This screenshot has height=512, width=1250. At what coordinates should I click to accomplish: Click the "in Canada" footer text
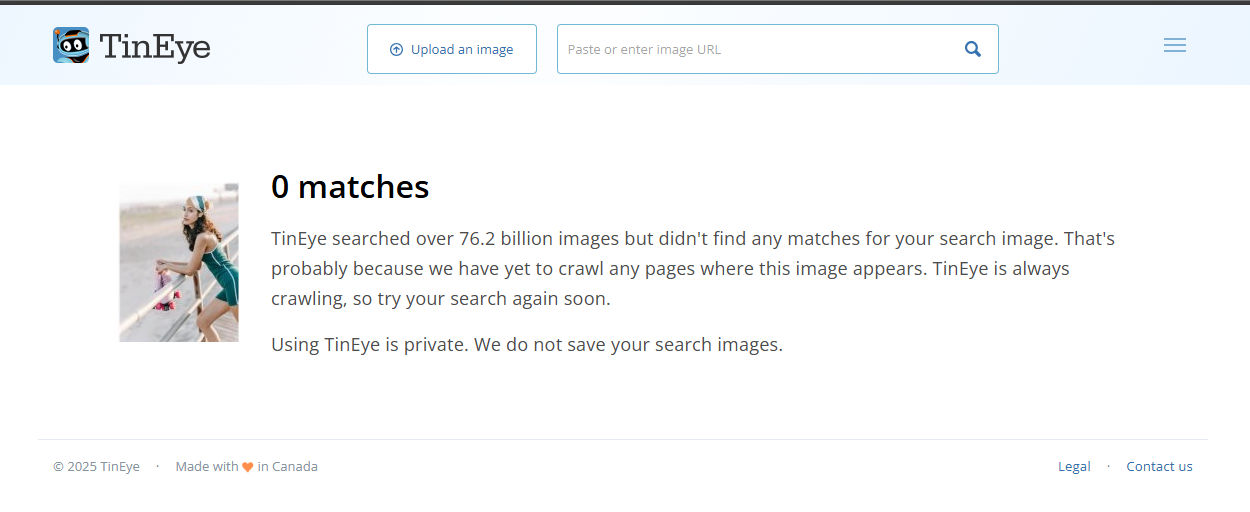(x=287, y=466)
